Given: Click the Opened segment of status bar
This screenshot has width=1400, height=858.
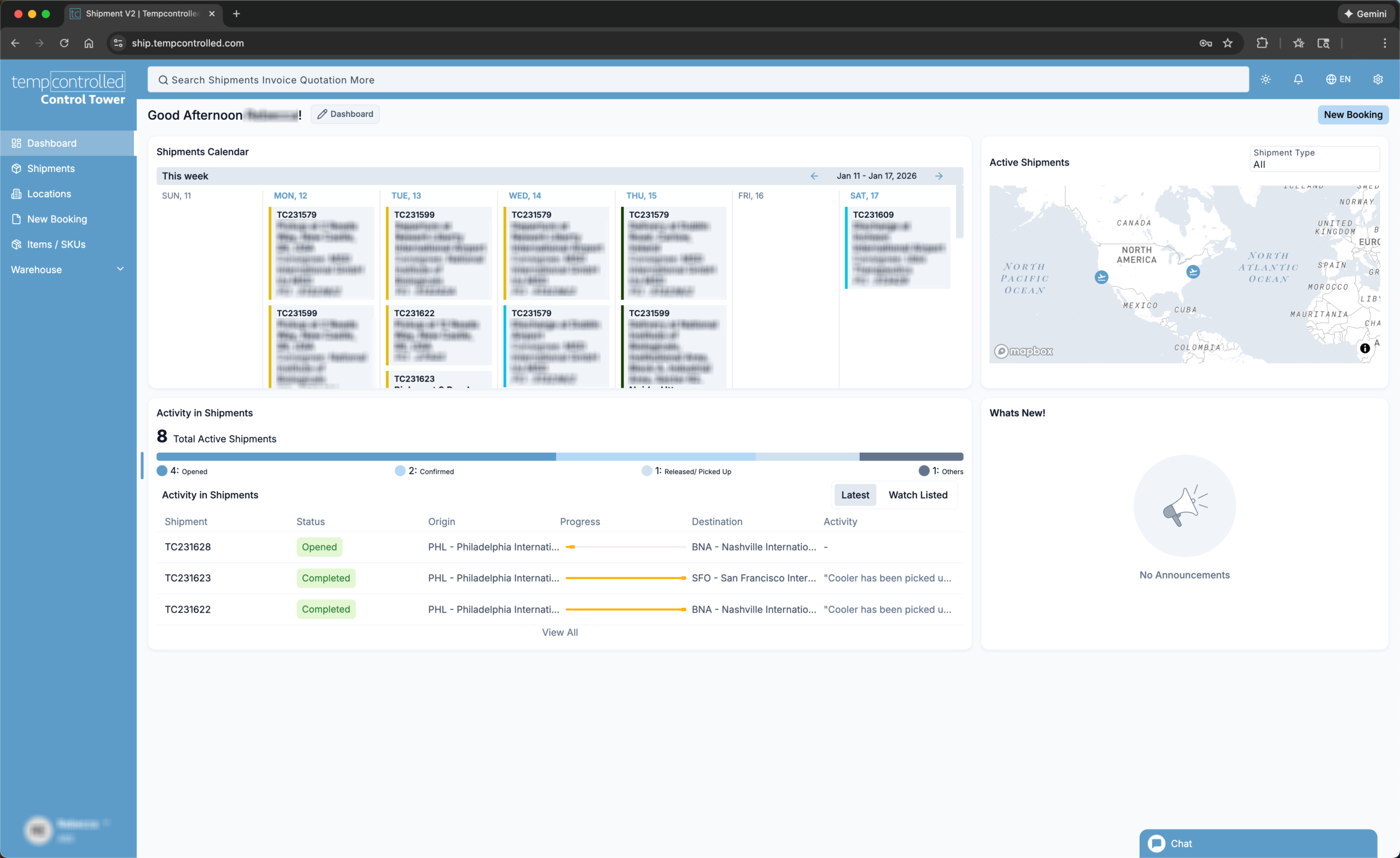Looking at the screenshot, I should tap(355, 457).
